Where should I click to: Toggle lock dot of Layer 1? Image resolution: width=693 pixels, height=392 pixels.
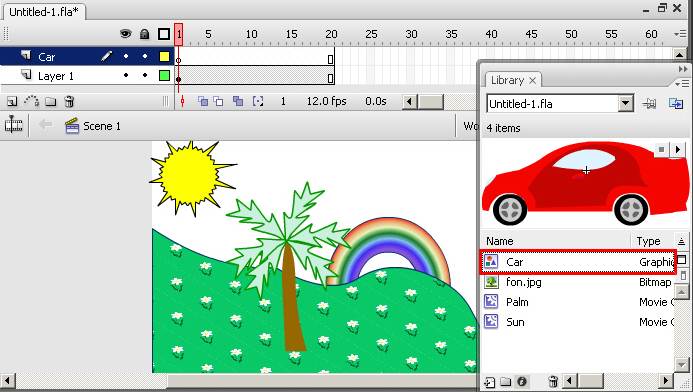coord(145,76)
